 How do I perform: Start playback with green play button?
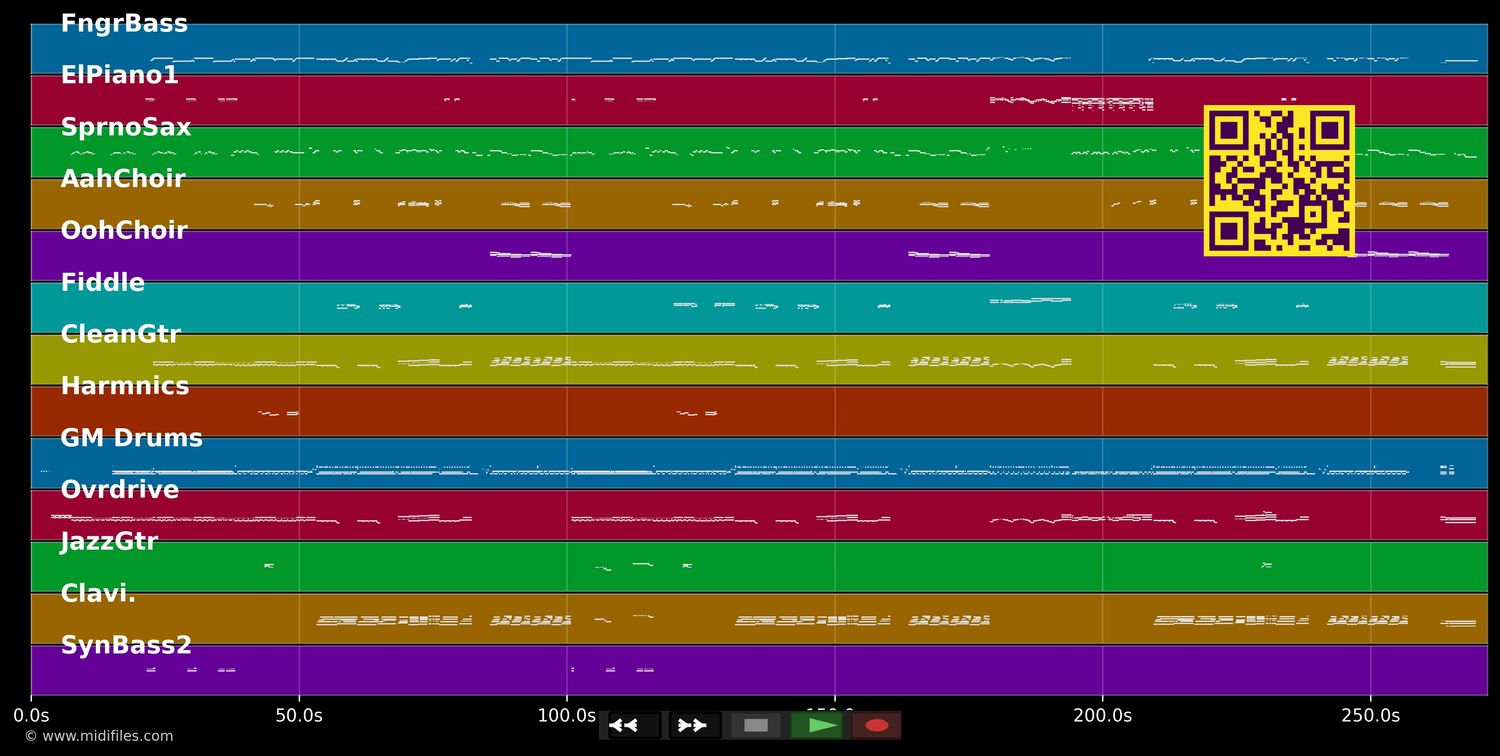[817, 725]
